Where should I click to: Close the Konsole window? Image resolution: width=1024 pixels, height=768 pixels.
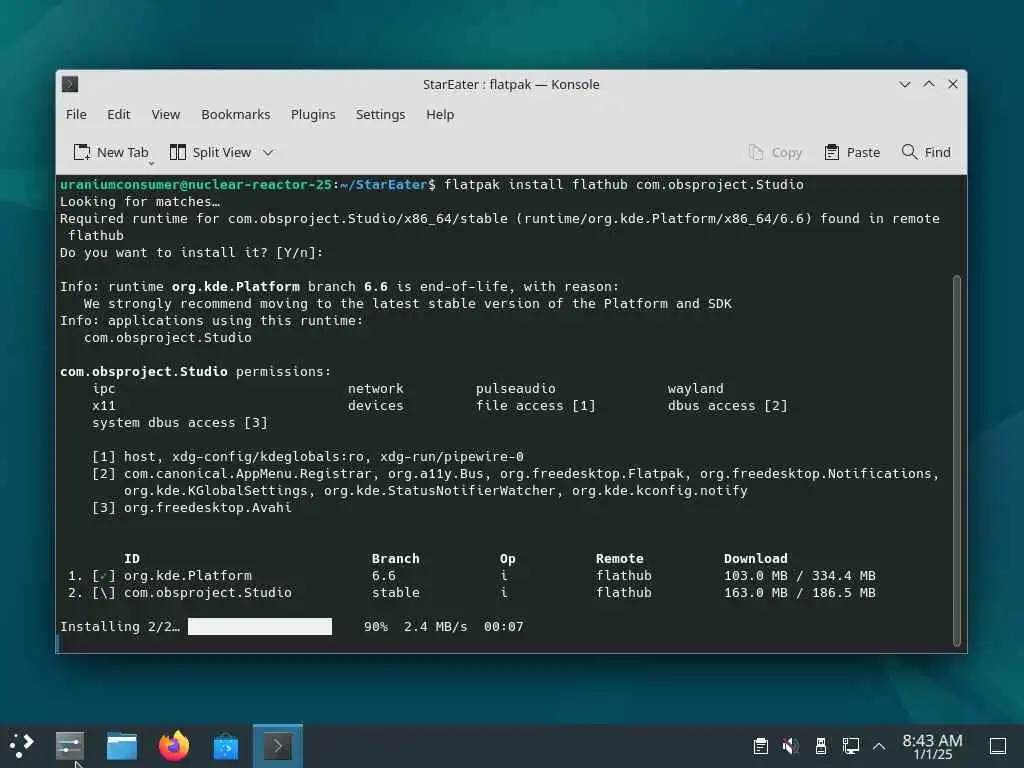(953, 84)
